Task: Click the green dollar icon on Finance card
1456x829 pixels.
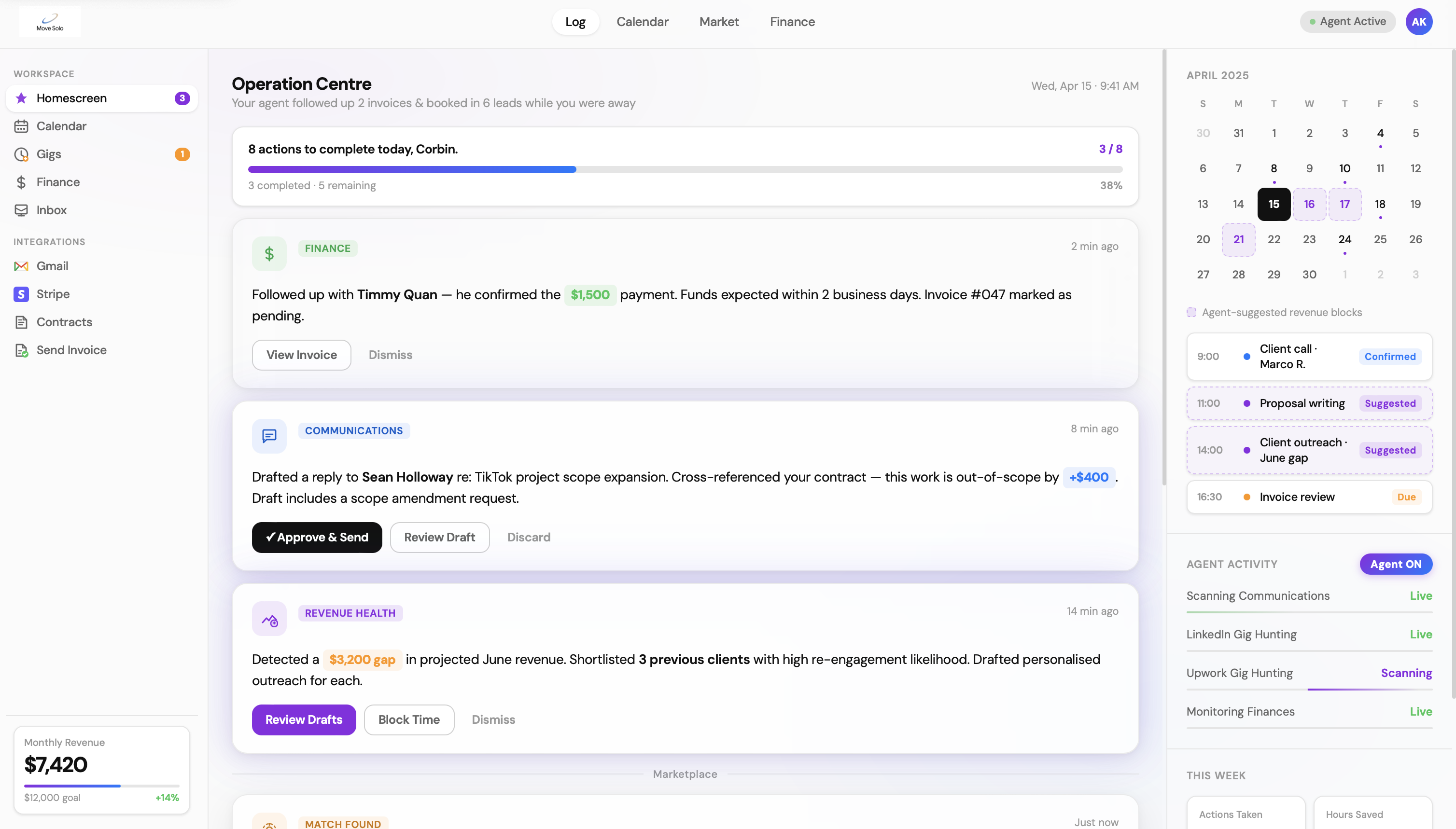Action: (269, 253)
